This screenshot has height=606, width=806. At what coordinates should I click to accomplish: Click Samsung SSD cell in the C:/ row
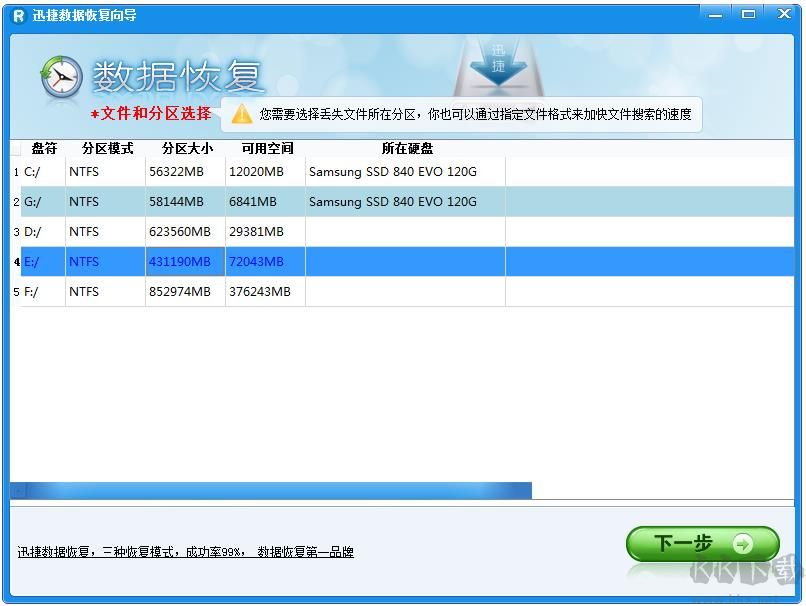(x=405, y=172)
